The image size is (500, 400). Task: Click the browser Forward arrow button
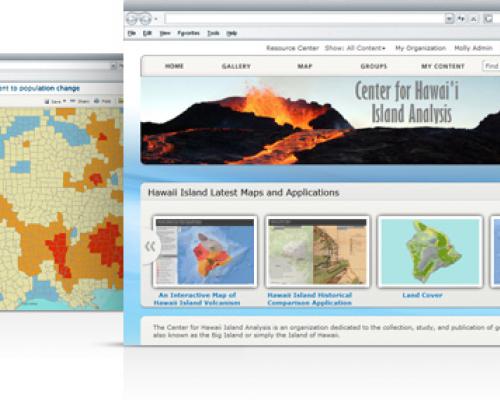(x=145, y=19)
